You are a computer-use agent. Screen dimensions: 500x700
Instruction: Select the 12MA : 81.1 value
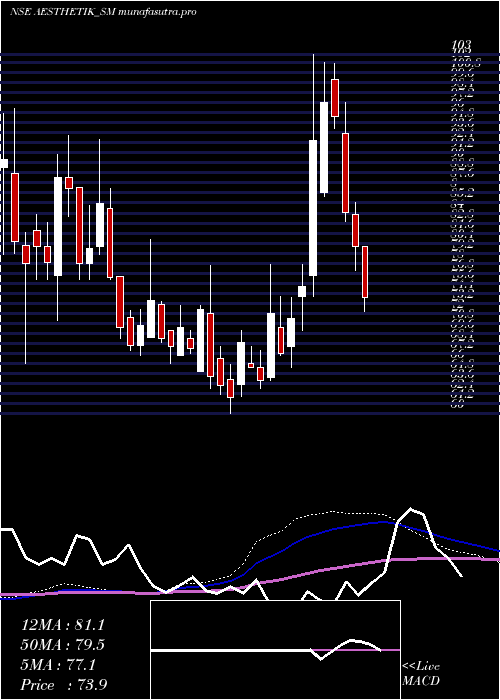tap(62, 625)
